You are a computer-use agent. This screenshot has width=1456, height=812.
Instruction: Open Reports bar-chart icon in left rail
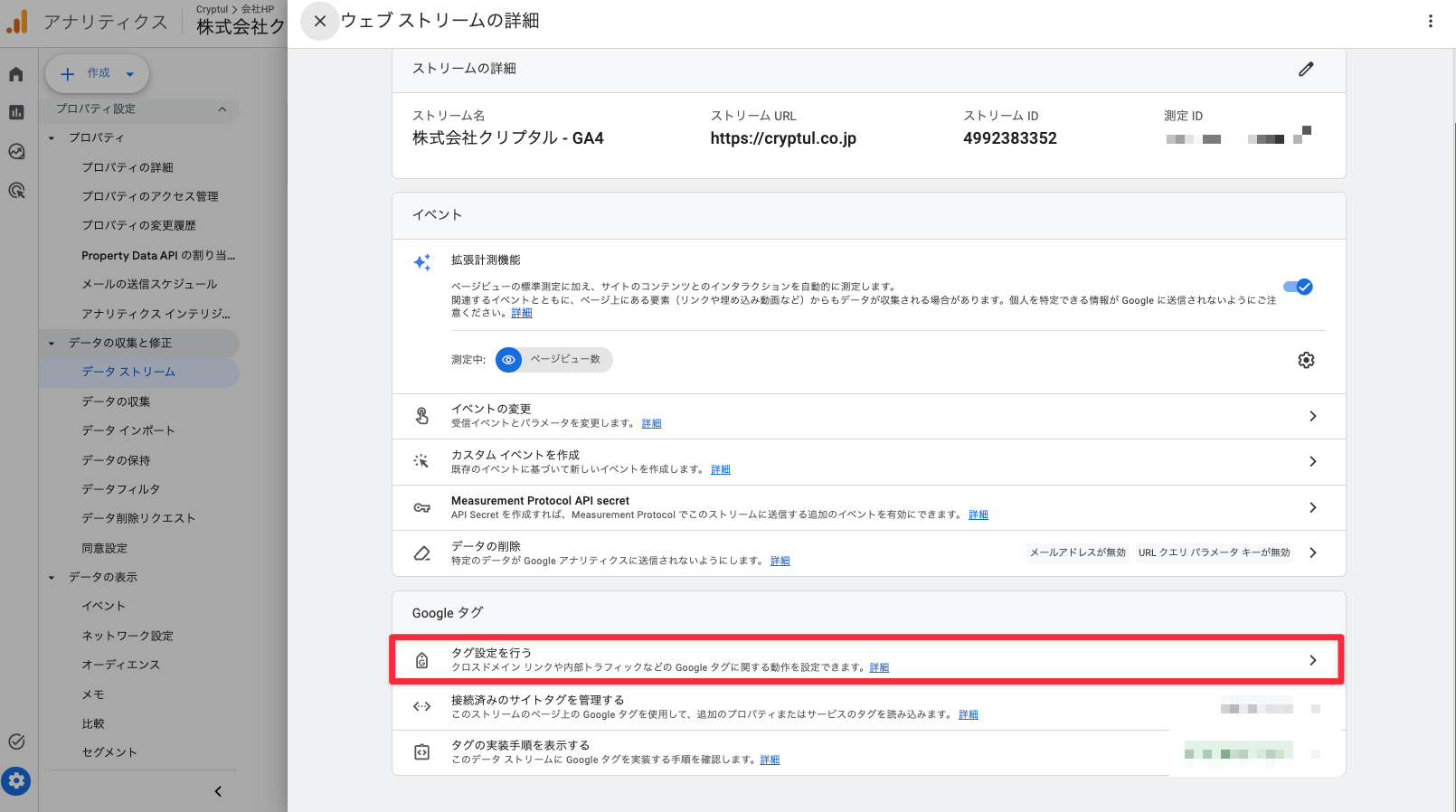16,112
